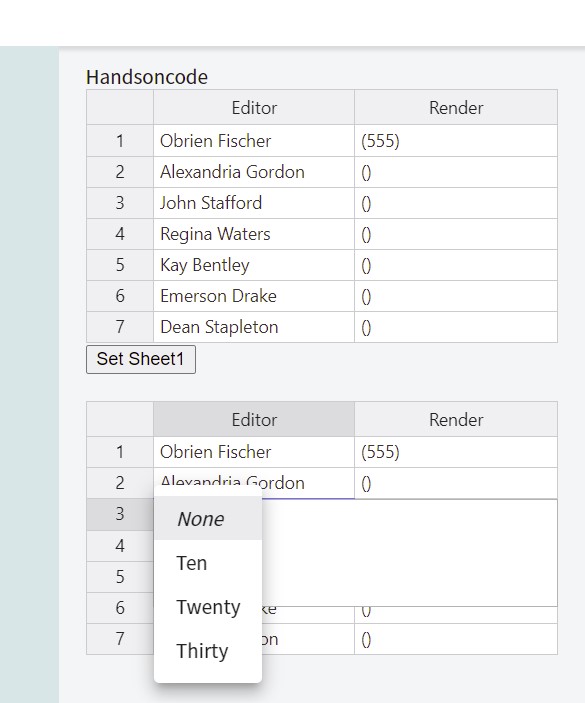Select Obrien Fischer cell in top table
This screenshot has height=703, width=585.
click(254, 141)
